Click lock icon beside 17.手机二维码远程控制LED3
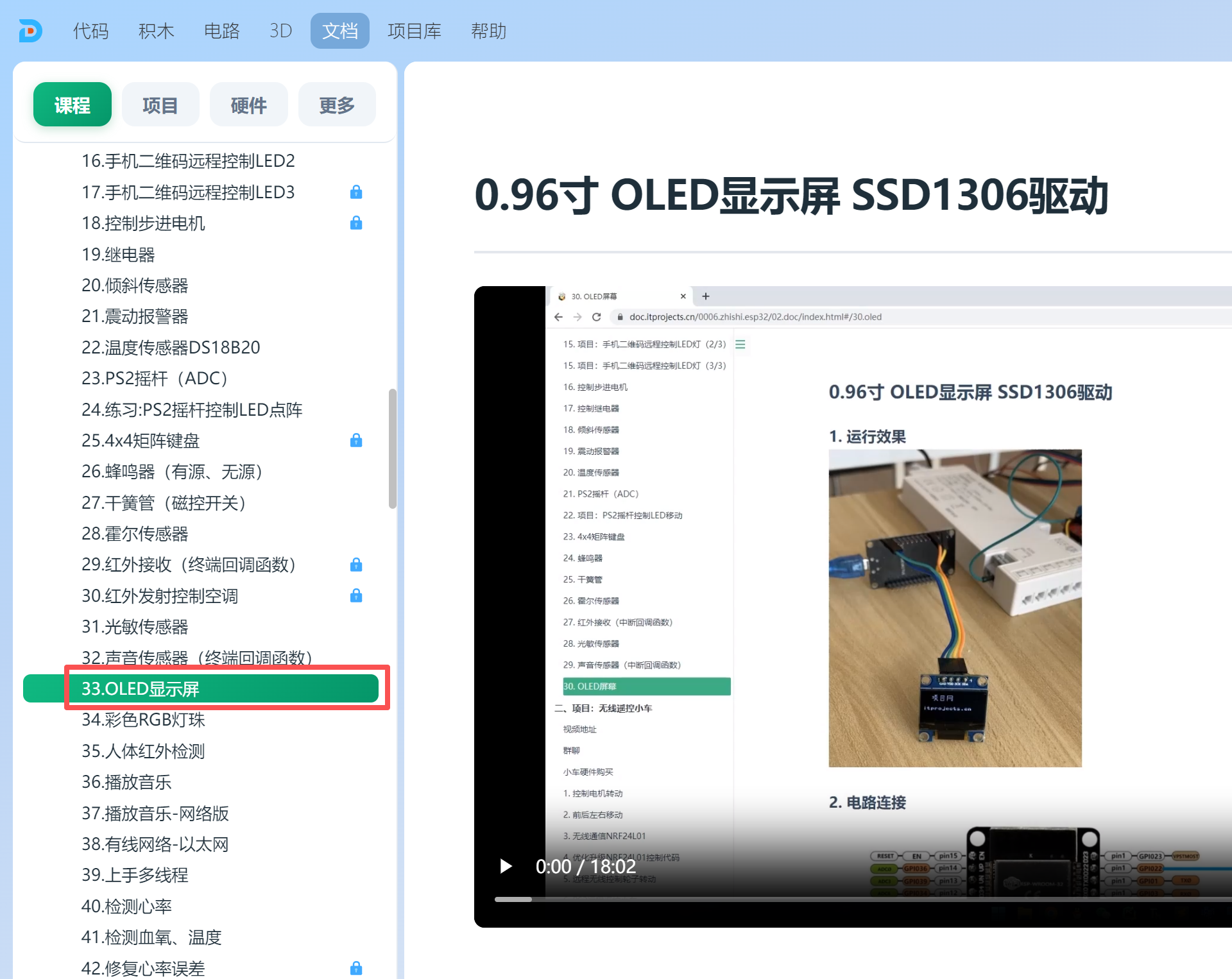The width and height of the screenshot is (1232, 979). [356, 192]
